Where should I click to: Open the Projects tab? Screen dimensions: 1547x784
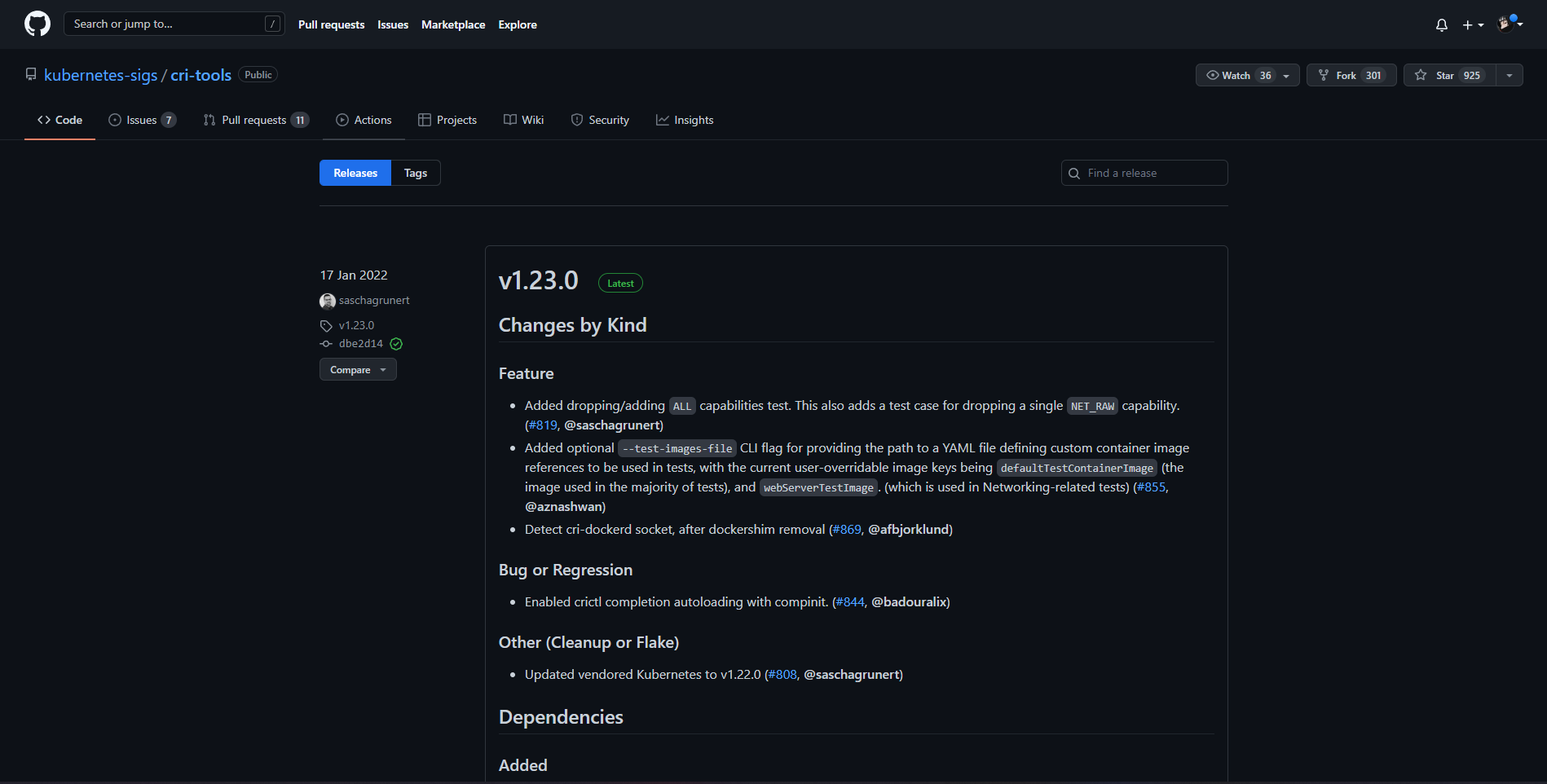[x=447, y=120]
